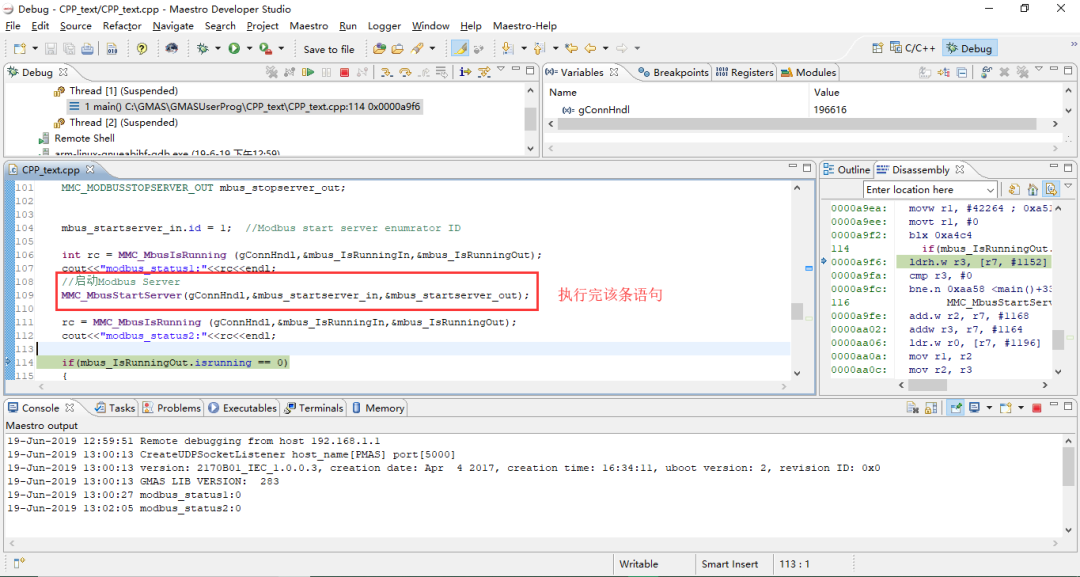The width and height of the screenshot is (1080, 577).
Task: Toggle Pin Console icon
Action: (955, 408)
